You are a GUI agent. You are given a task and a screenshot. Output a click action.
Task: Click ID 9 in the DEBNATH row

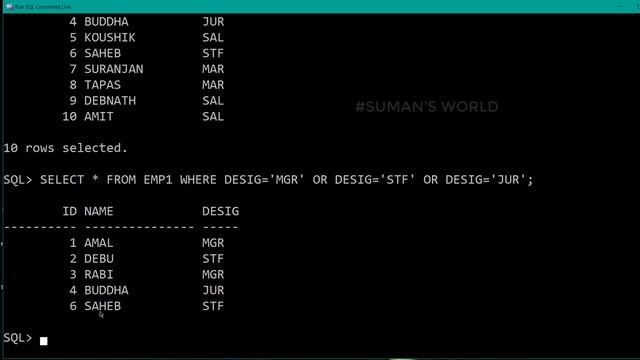(x=73, y=101)
